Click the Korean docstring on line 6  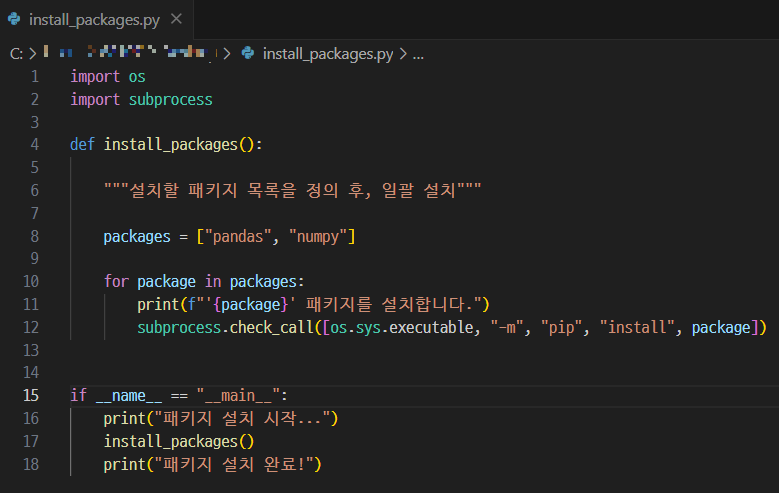pos(293,190)
